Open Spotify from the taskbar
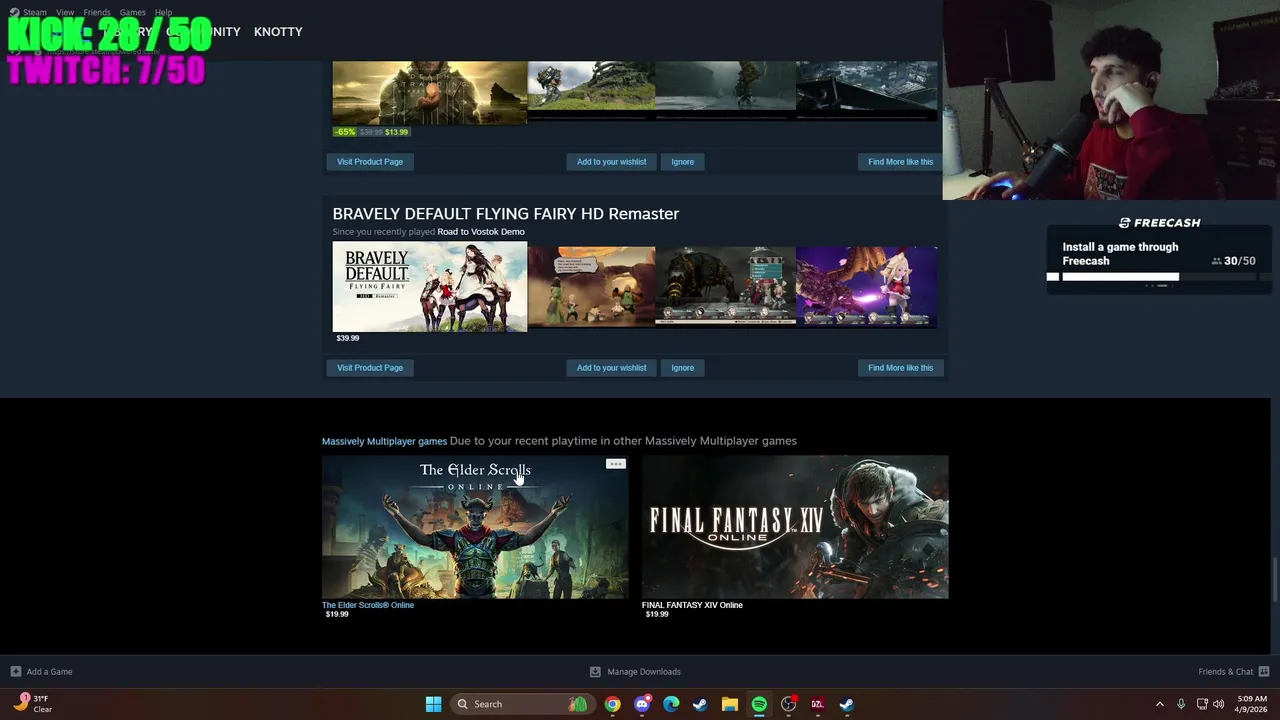This screenshot has height=720, width=1280. (759, 704)
